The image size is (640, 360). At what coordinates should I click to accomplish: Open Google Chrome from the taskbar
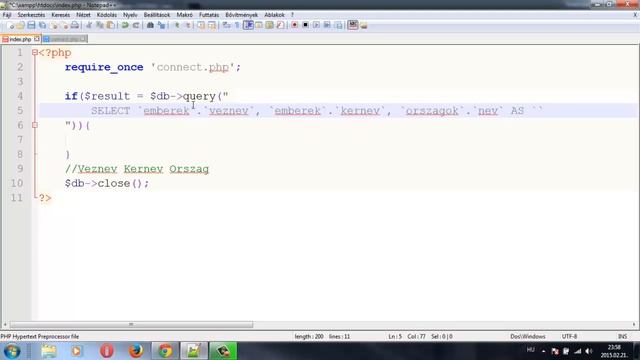165,351
